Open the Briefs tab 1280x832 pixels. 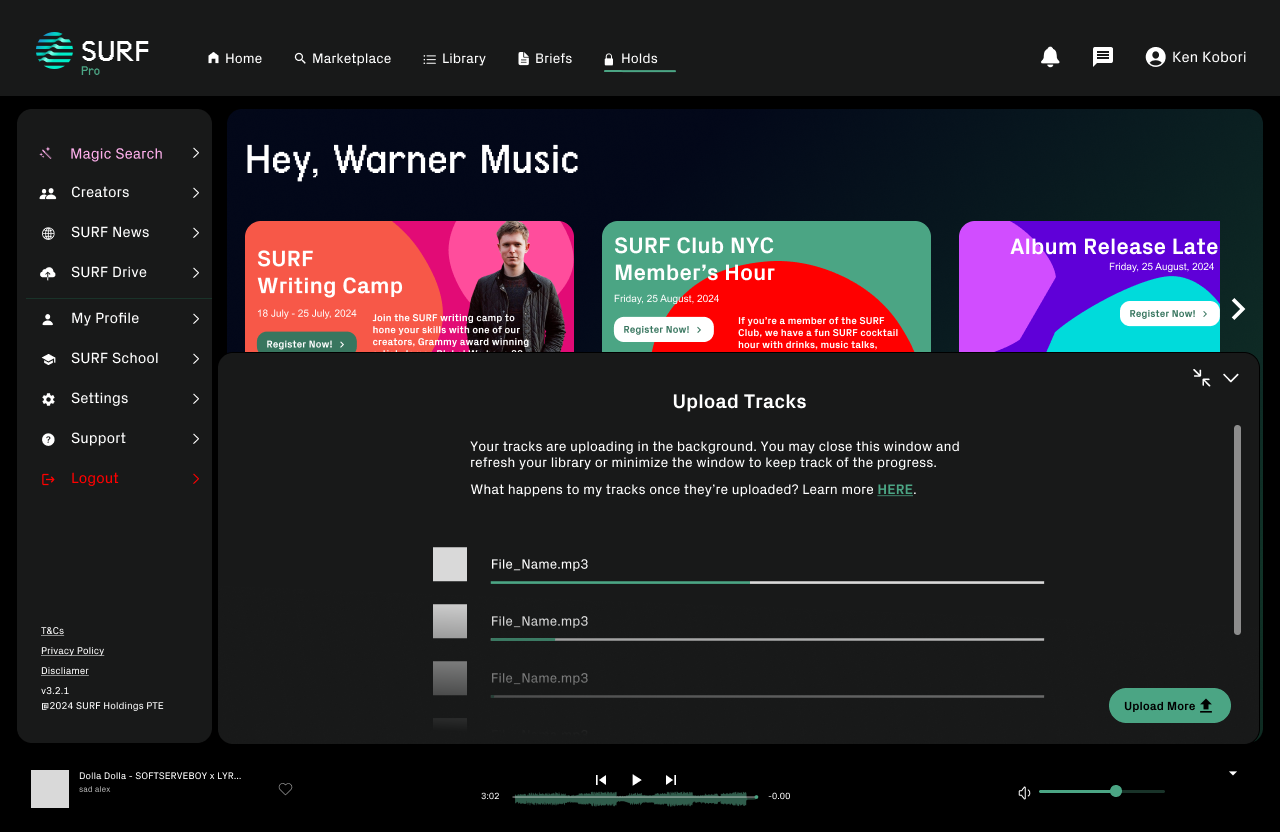(x=545, y=58)
